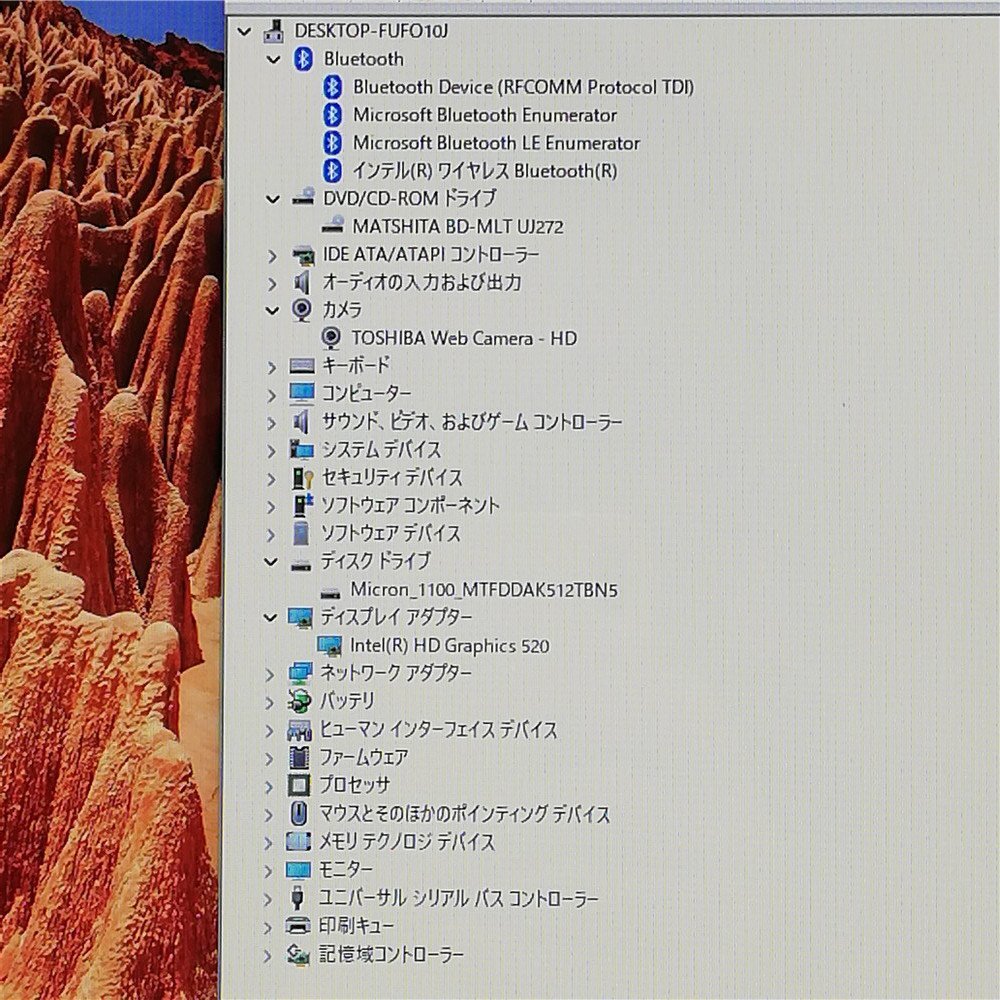
Task: Click the メモリ テクノロジ デバイス icon
Action: point(298,841)
